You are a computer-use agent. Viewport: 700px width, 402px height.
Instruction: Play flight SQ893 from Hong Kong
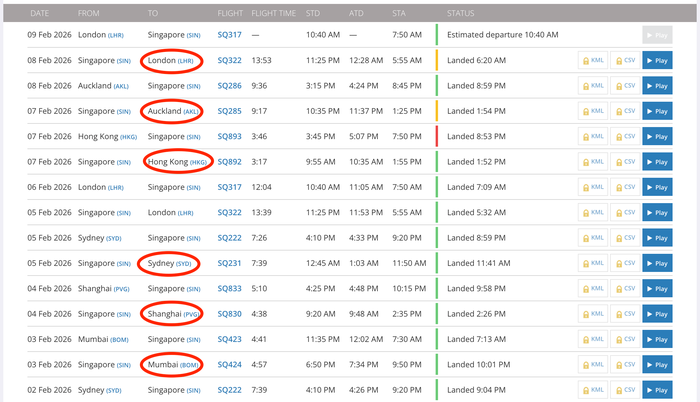657,137
